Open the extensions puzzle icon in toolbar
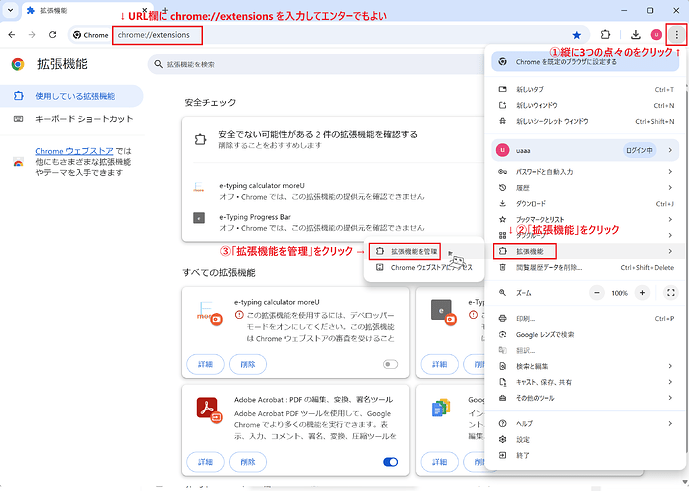 tap(606, 35)
